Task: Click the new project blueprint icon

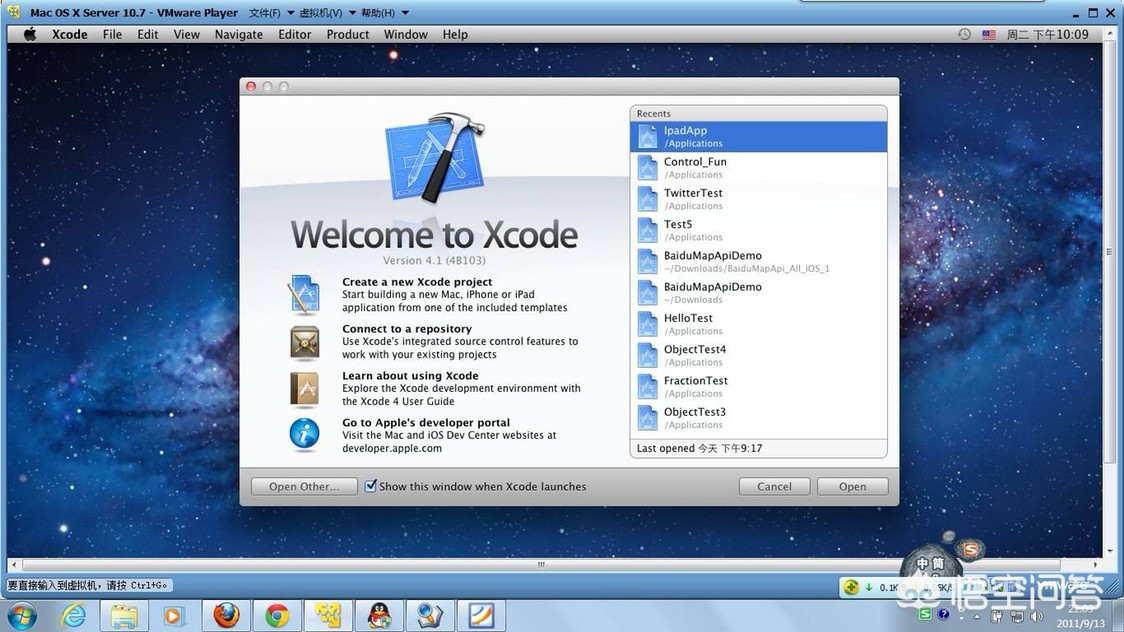Action: point(304,295)
